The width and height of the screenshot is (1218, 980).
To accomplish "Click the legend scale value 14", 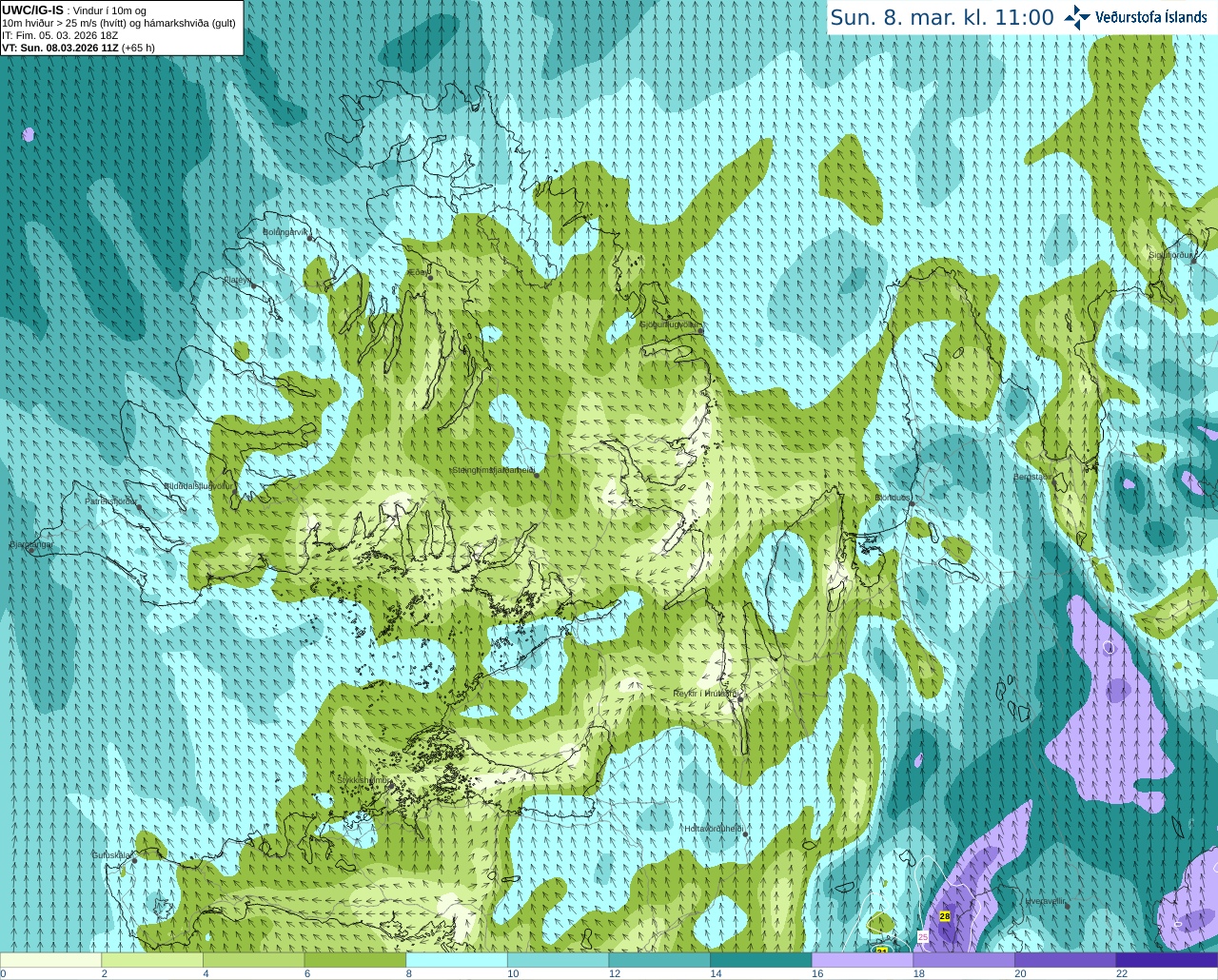I will click(716, 973).
